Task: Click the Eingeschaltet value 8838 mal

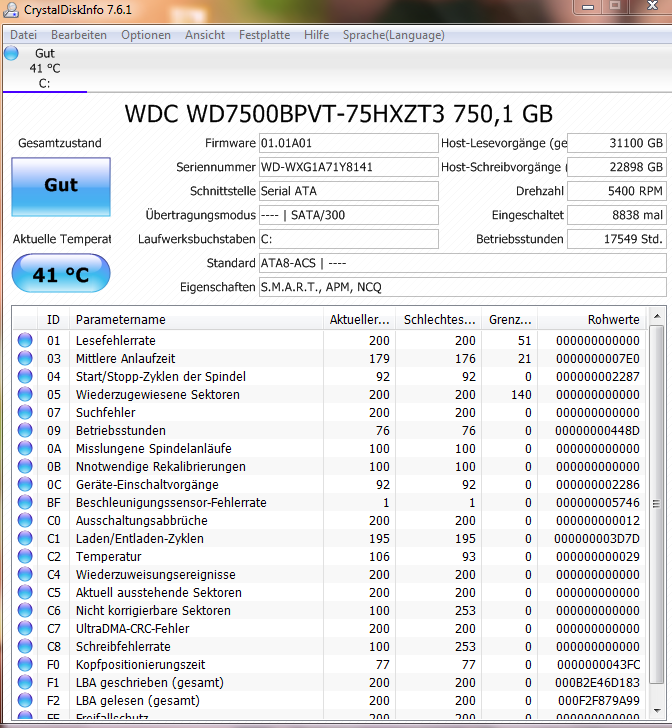Action: 617,215
